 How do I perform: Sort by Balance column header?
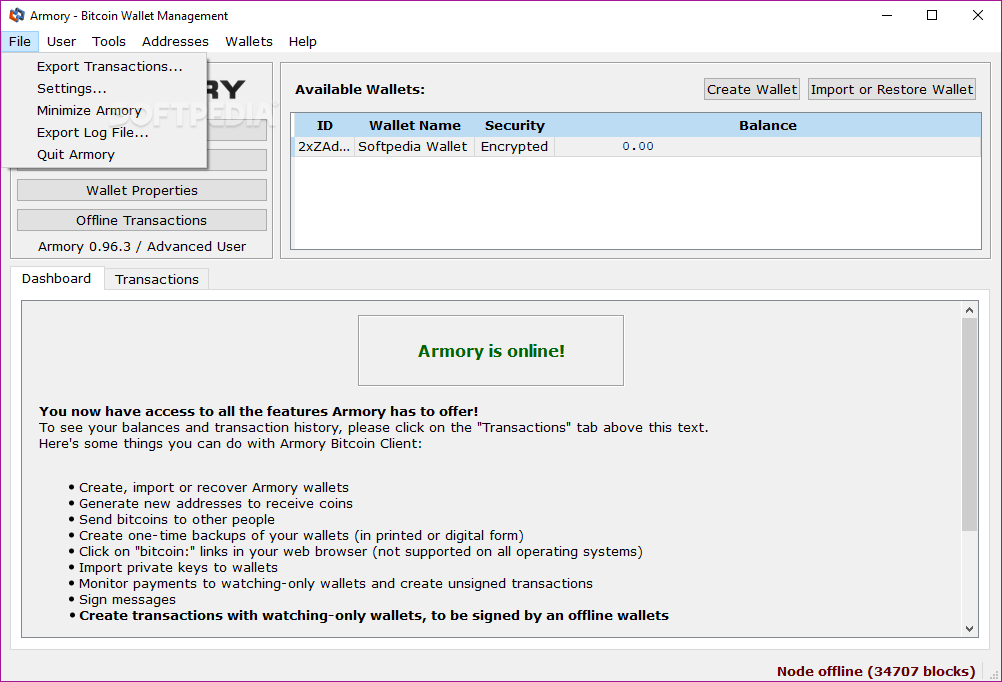767,125
